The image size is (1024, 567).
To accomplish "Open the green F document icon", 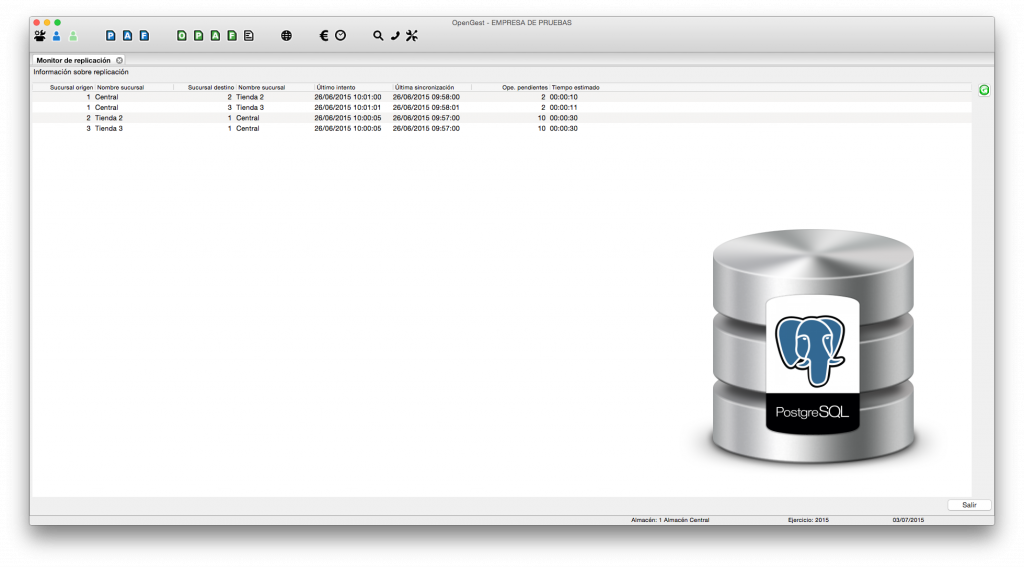I will [x=232, y=36].
